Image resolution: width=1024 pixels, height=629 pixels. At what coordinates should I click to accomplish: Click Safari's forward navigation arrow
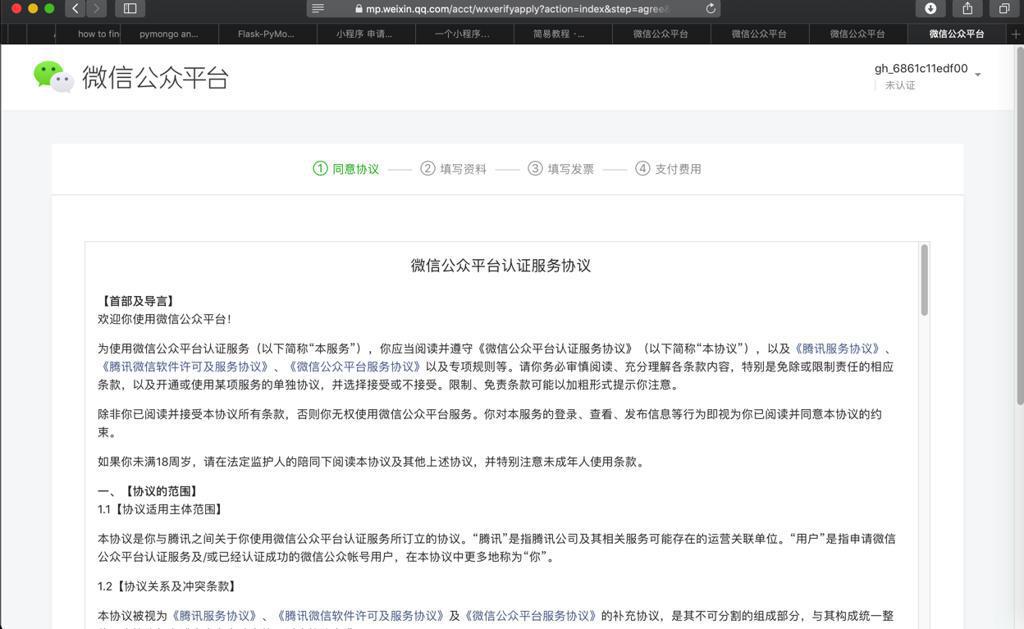tap(97, 8)
